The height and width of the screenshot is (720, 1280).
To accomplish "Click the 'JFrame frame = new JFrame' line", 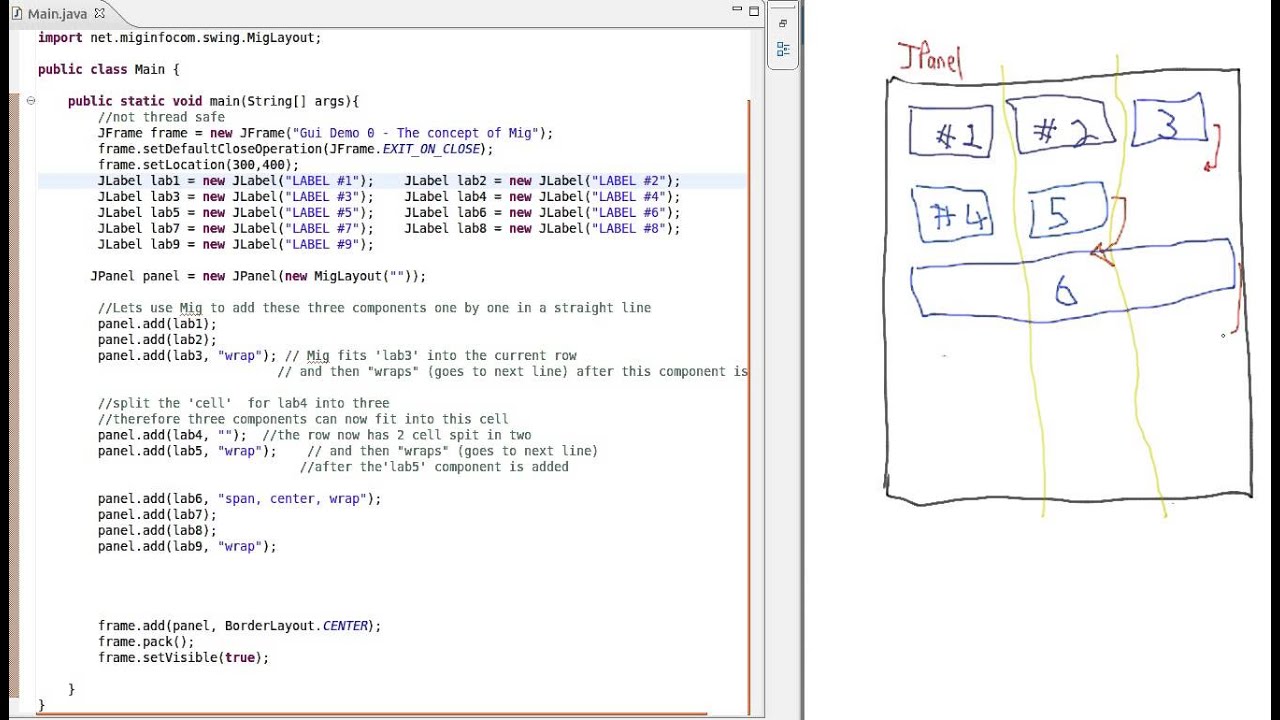I will [325, 133].
